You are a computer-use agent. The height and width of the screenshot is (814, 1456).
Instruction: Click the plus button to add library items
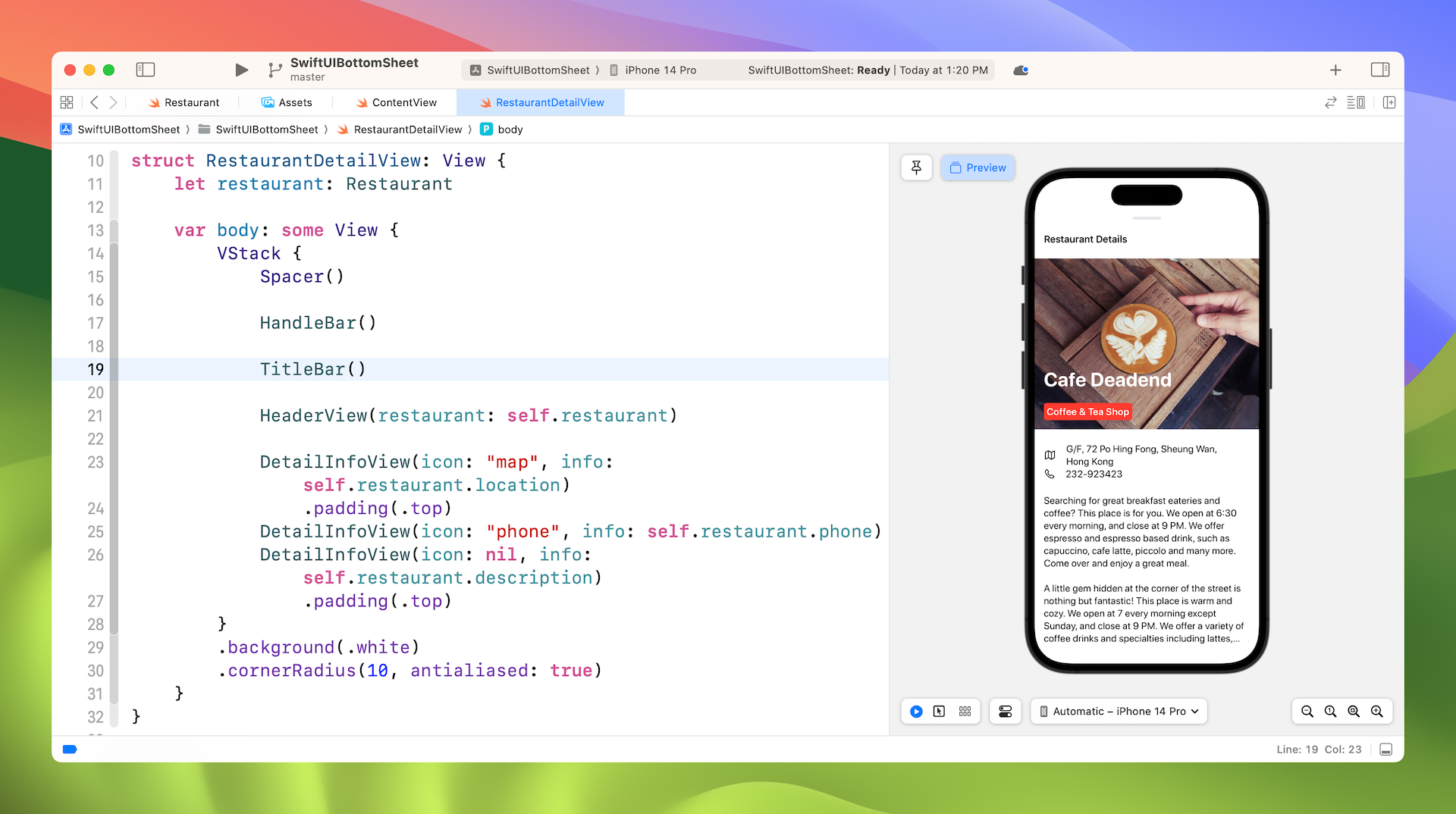[1335, 70]
